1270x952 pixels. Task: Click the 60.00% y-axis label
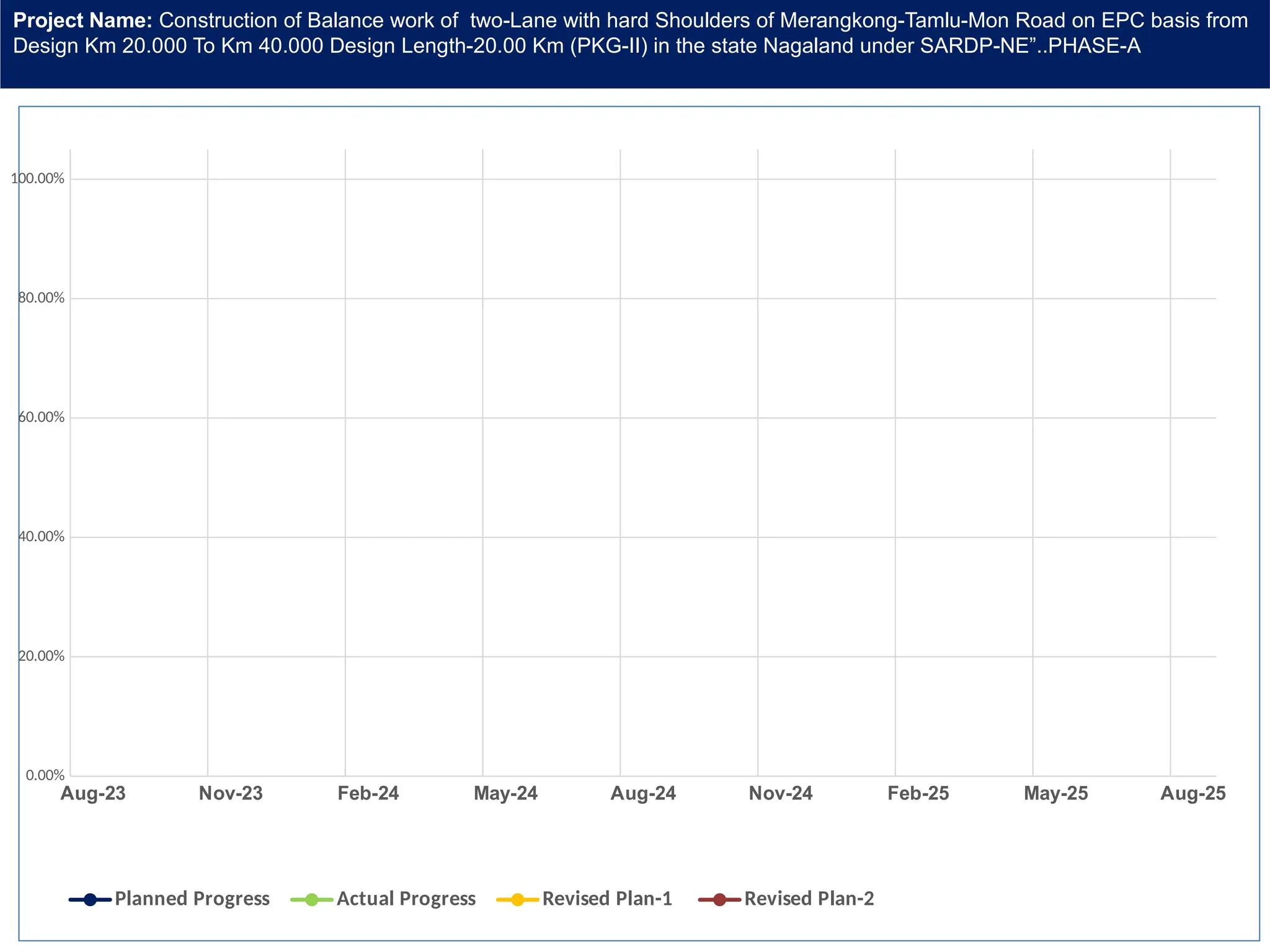41,418
